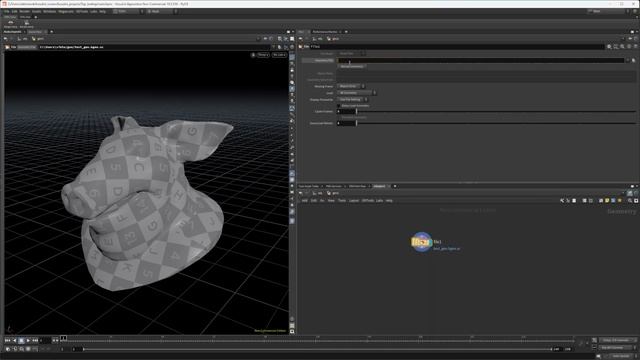The height and width of the screenshot is (360, 640).
Task: Jump to the last frame
Action: 36,340
